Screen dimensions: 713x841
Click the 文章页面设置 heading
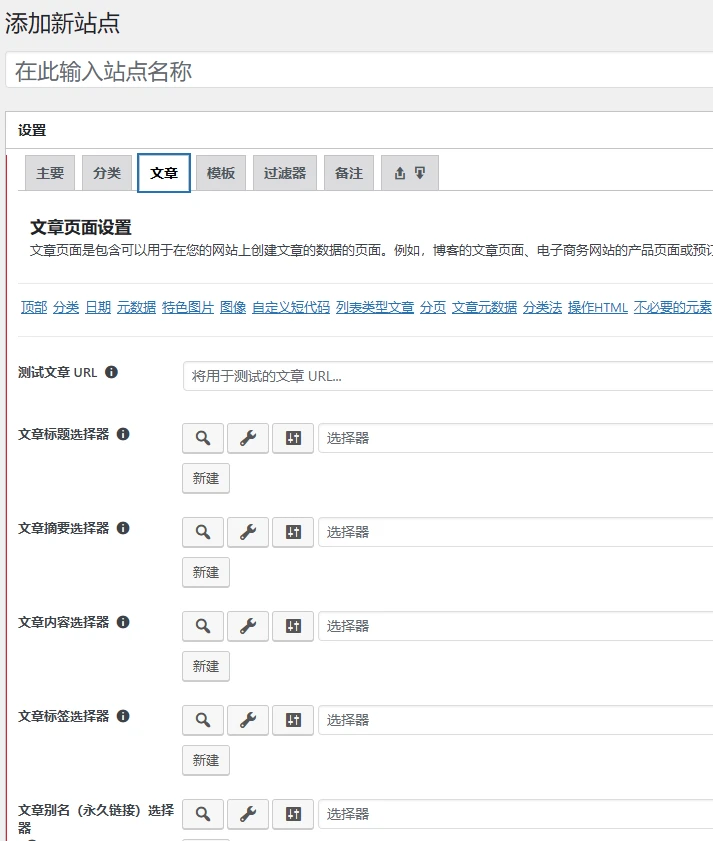pyautogui.click(x=80, y=227)
